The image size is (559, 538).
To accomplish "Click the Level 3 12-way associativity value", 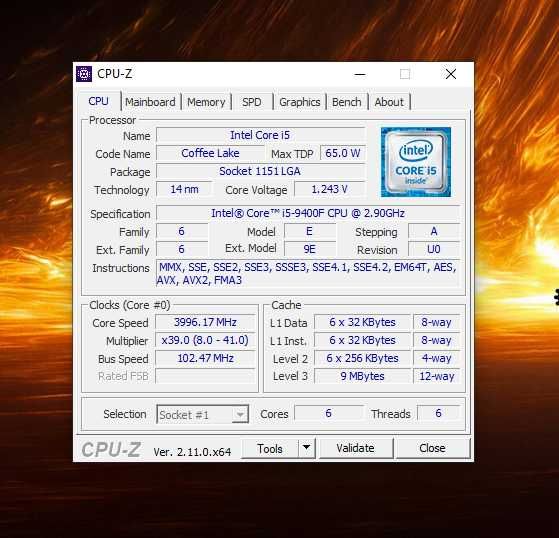I will coord(437,376).
